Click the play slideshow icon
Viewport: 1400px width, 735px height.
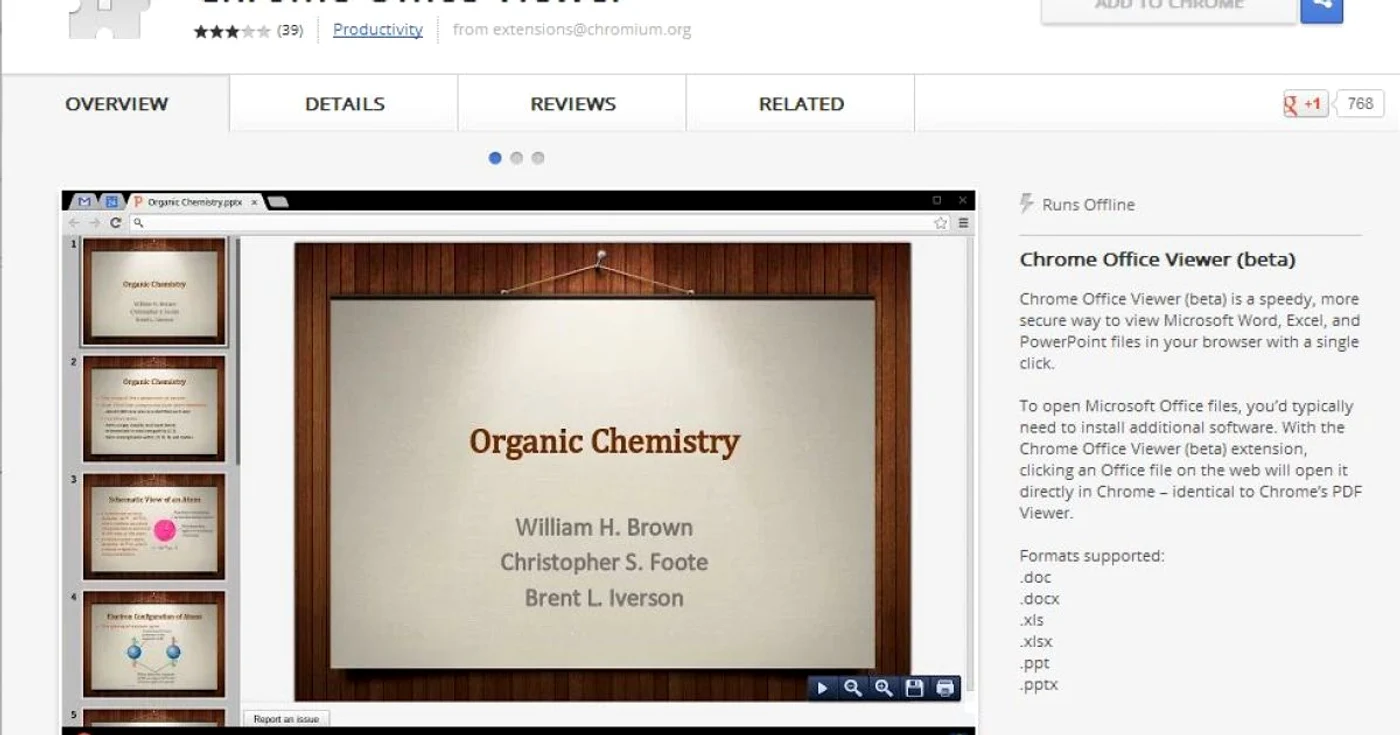822,688
